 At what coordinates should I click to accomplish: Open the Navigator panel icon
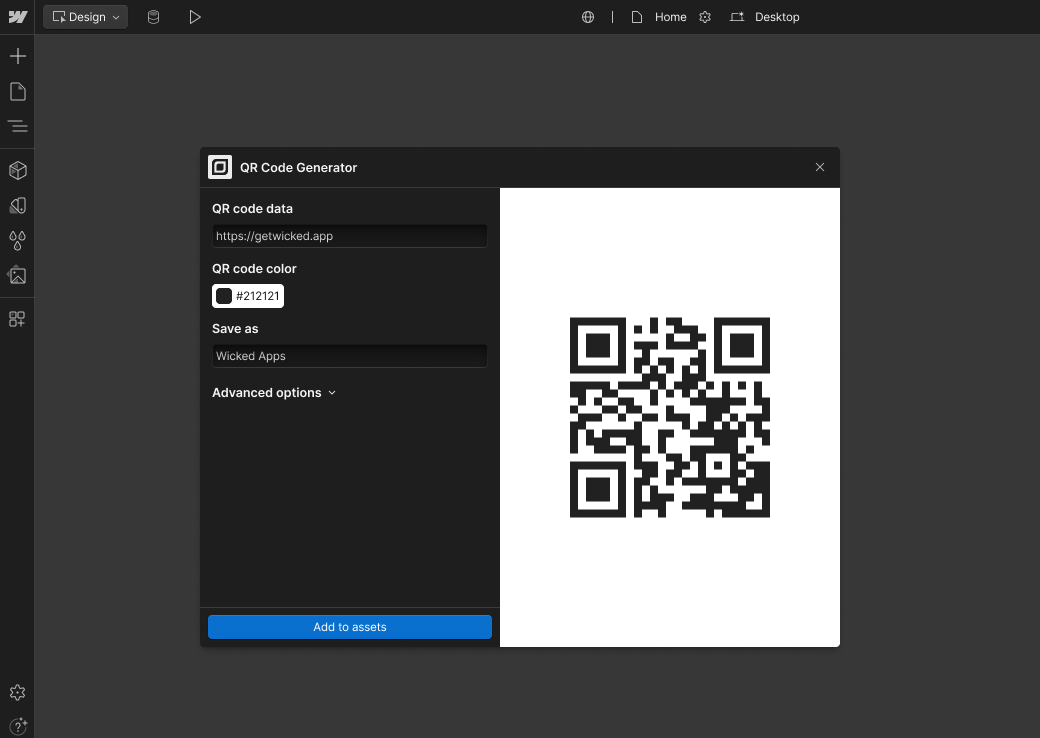point(18,126)
